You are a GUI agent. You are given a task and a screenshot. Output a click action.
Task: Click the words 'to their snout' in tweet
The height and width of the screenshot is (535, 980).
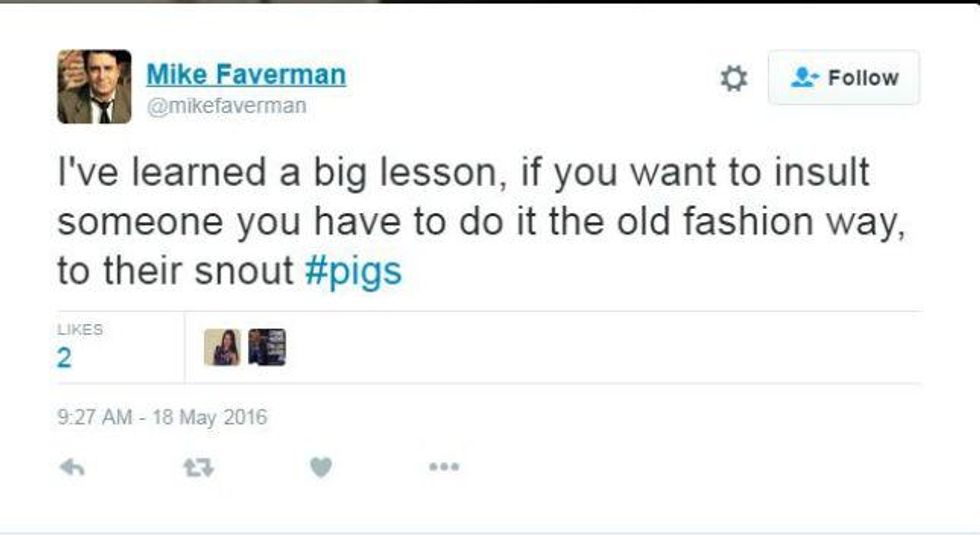175,271
